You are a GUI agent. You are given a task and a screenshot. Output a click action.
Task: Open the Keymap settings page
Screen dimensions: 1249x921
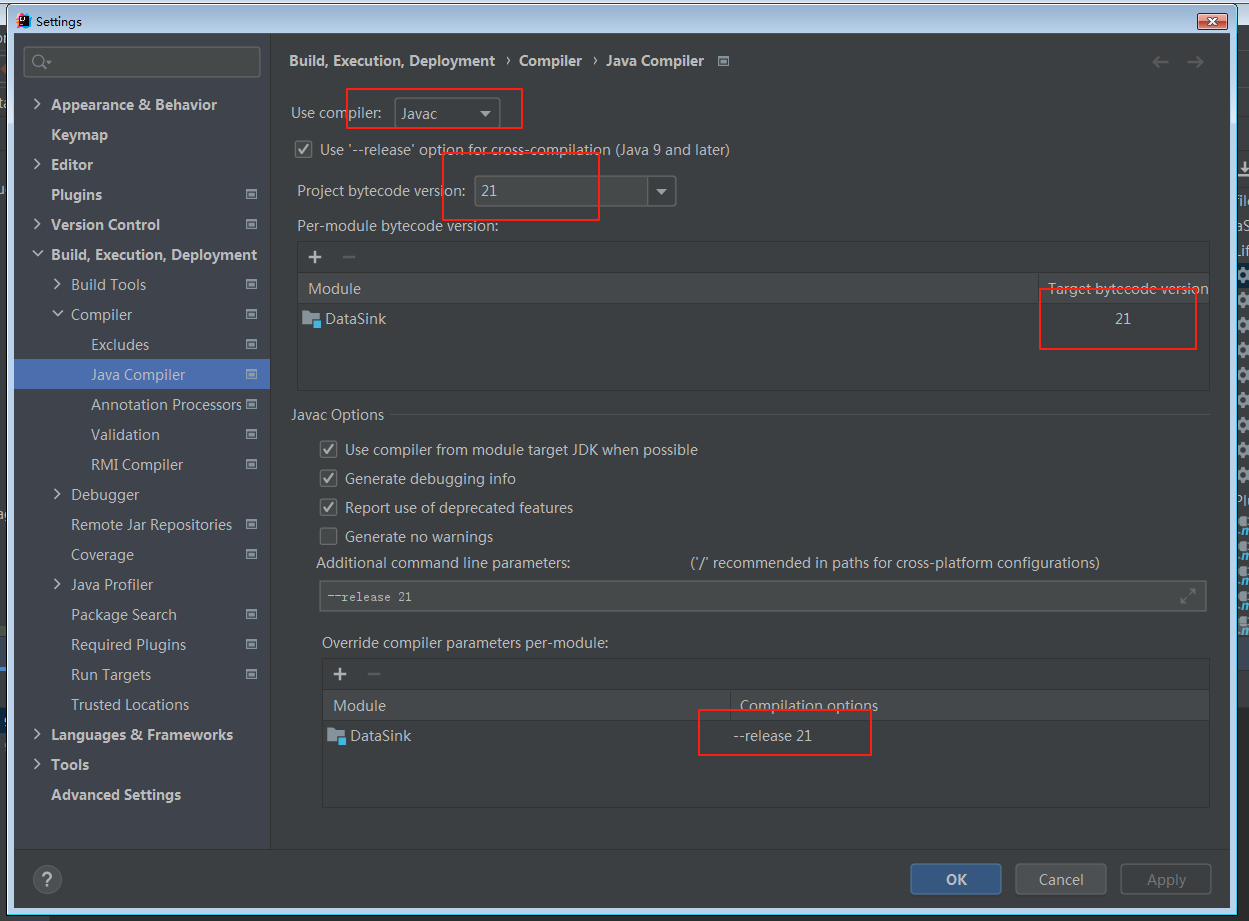79,134
